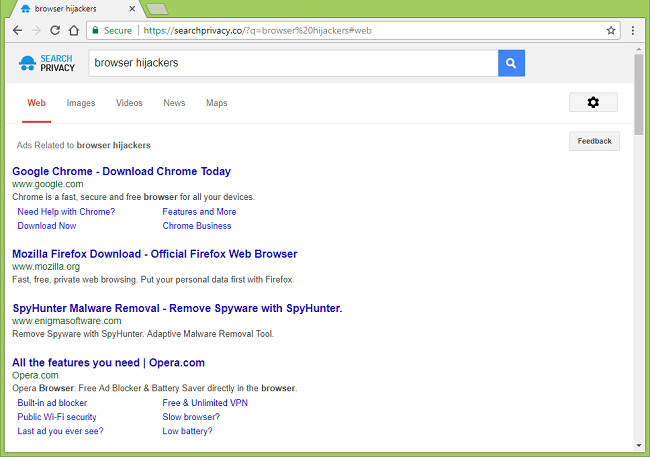
Task: Switch to the Videos tab
Action: click(129, 103)
